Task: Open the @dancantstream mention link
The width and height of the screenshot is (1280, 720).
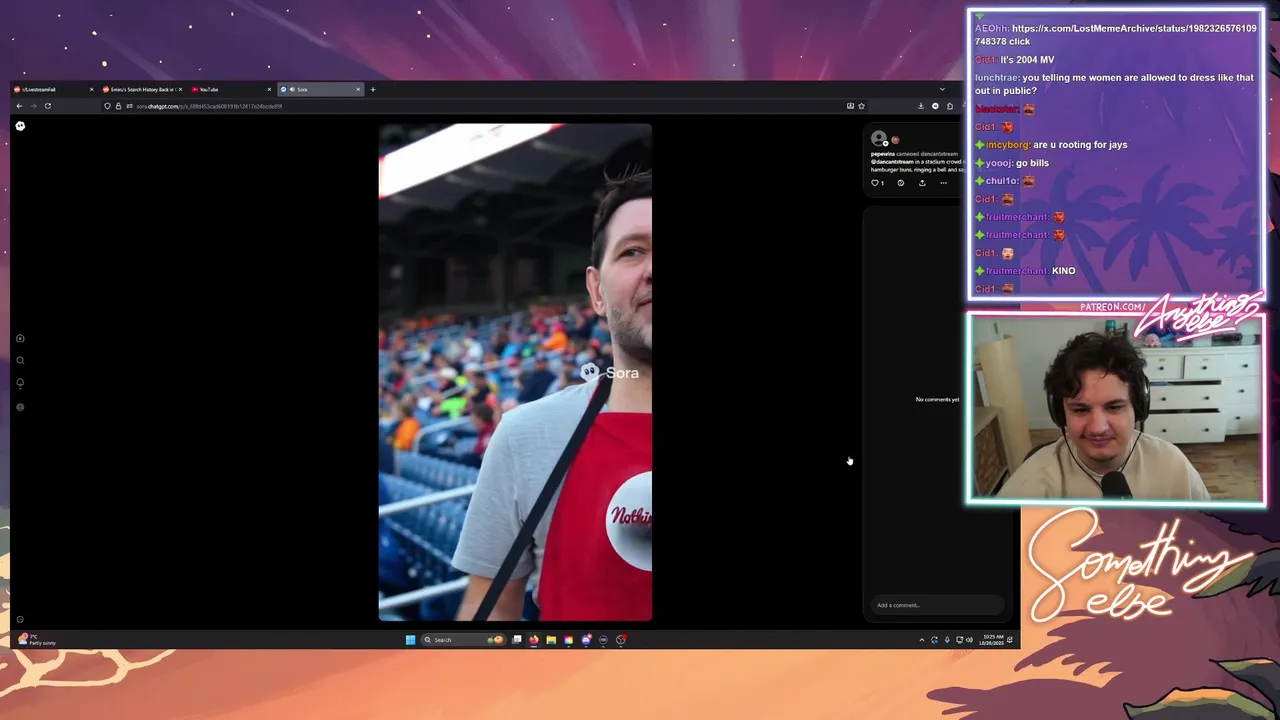Action: pos(892,162)
